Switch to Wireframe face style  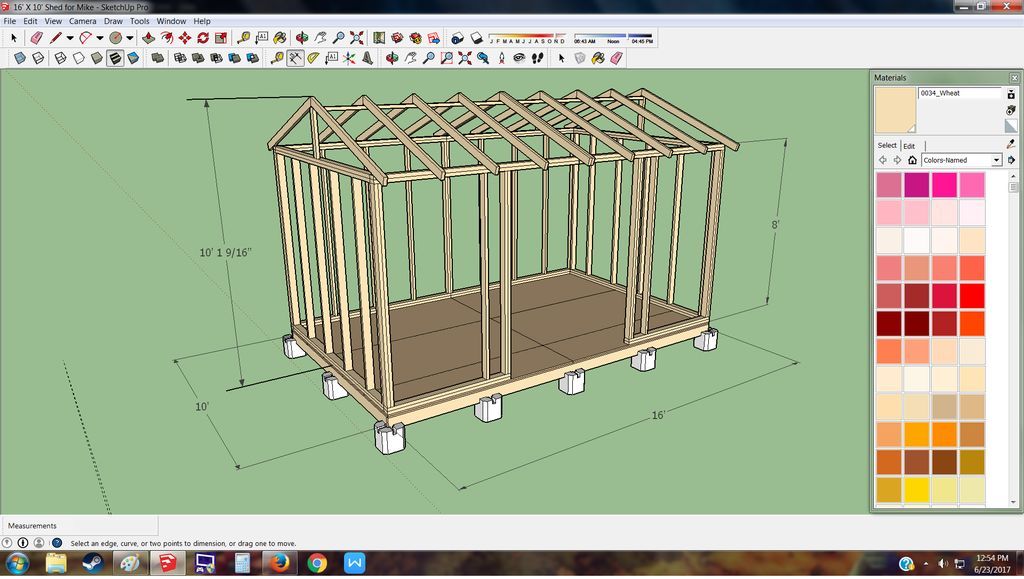[x=60, y=58]
